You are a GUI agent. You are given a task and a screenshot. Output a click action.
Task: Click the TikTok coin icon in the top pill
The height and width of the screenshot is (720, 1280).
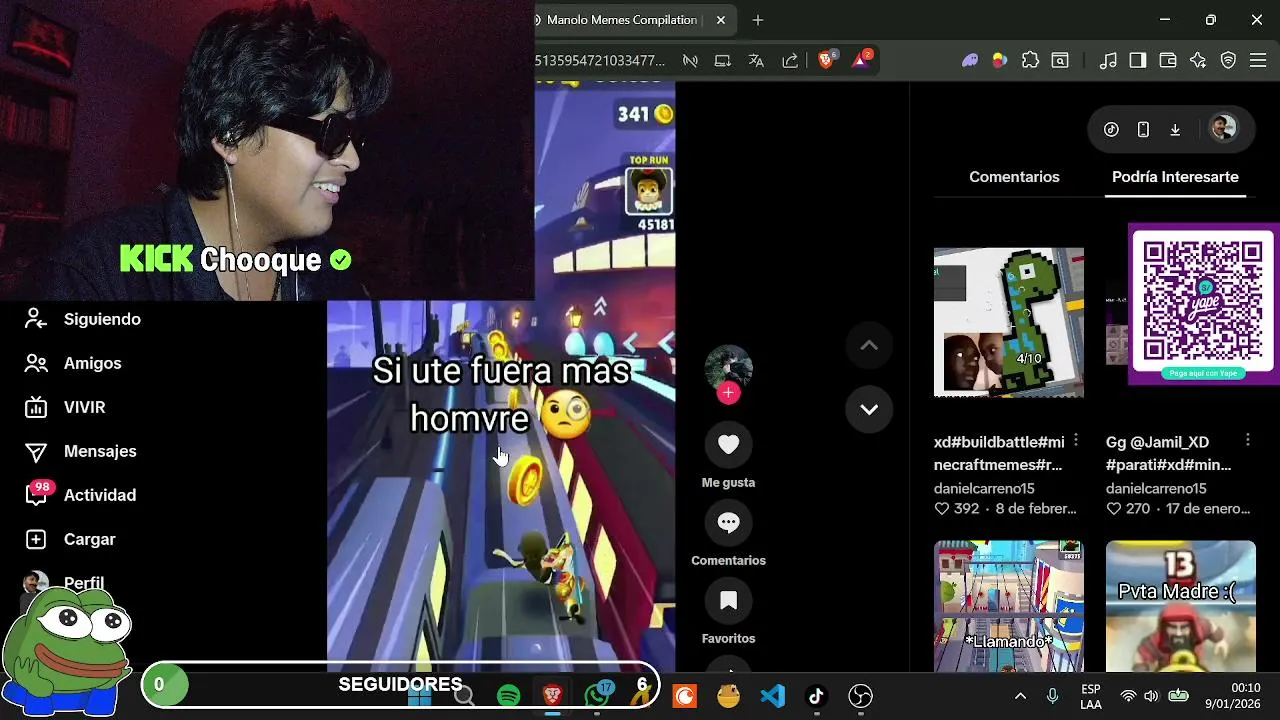pos(1111,129)
